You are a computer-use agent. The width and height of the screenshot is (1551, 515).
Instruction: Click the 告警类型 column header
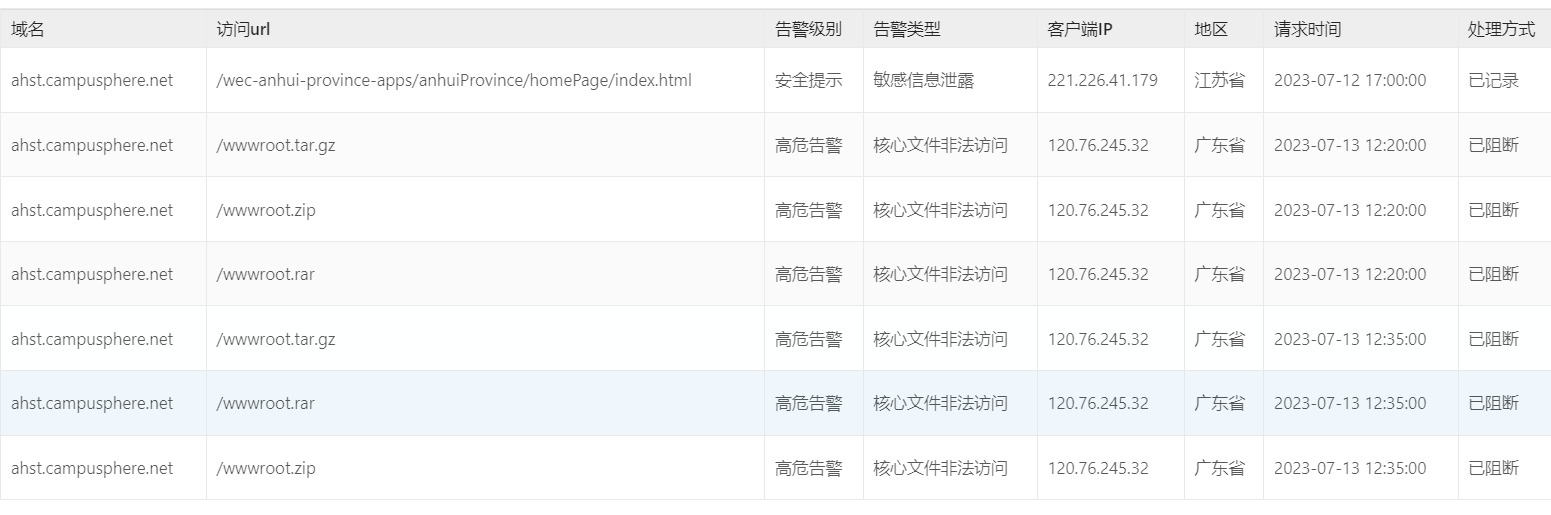(906, 30)
